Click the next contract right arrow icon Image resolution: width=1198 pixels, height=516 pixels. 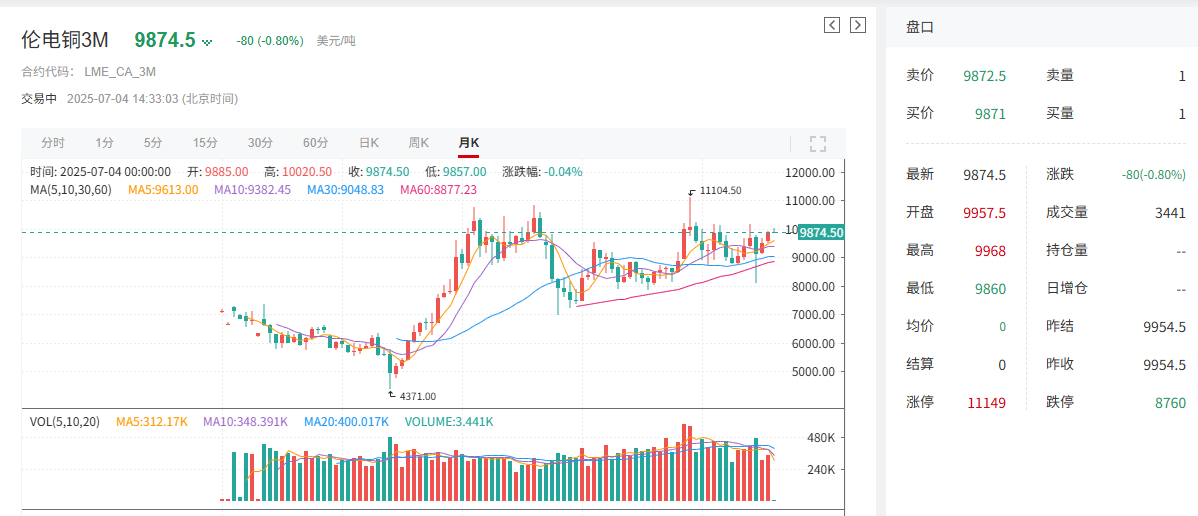[x=858, y=25]
